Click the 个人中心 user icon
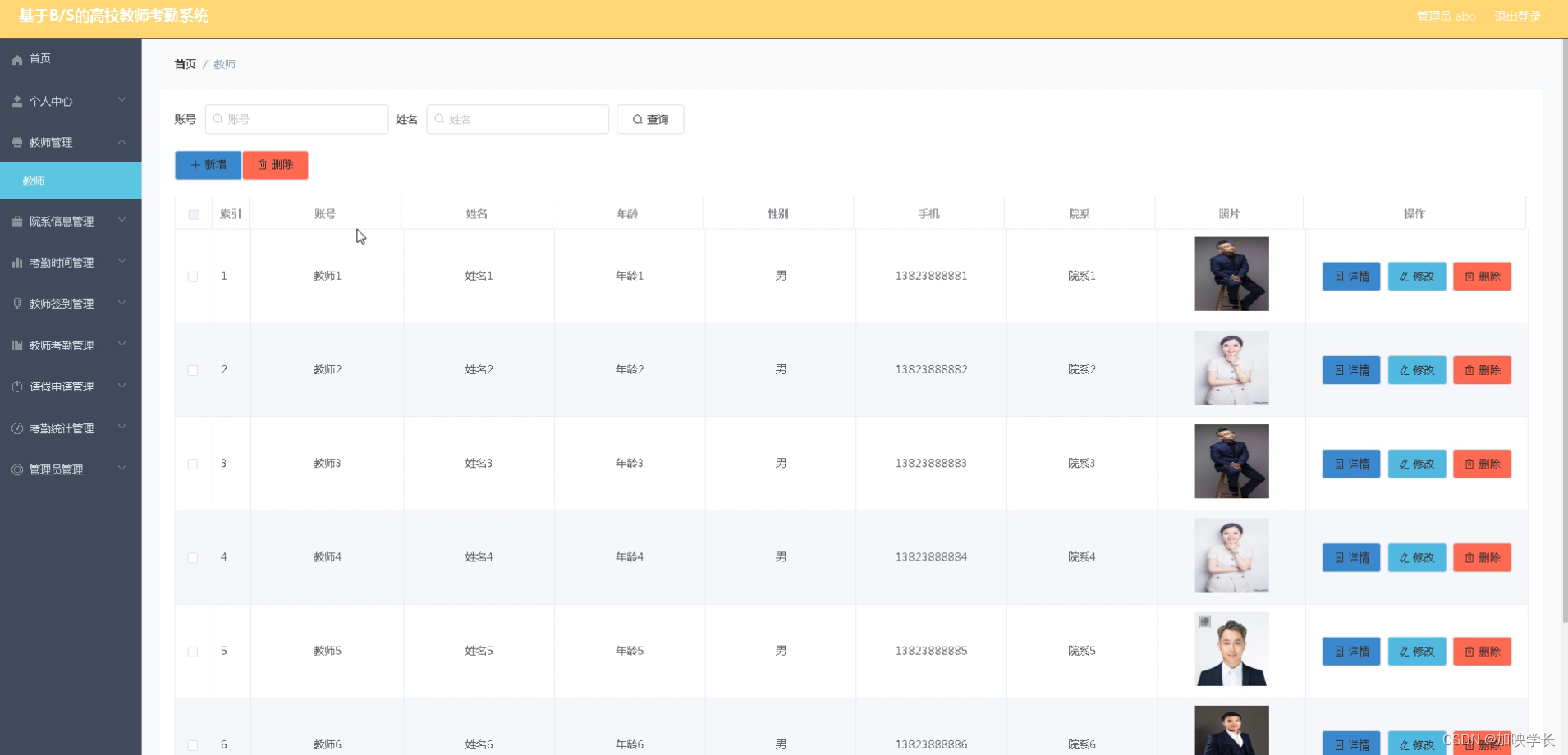The image size is (1568, 755). point(16,100)
